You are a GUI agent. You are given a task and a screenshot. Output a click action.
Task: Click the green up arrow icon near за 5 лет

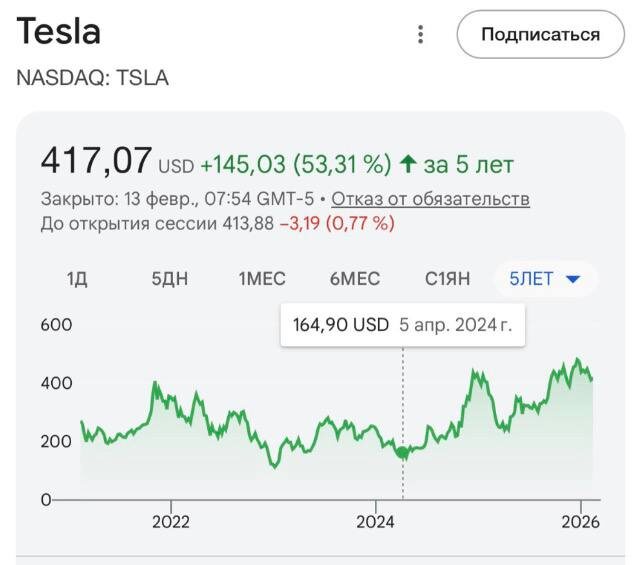[x=407, y=164]
